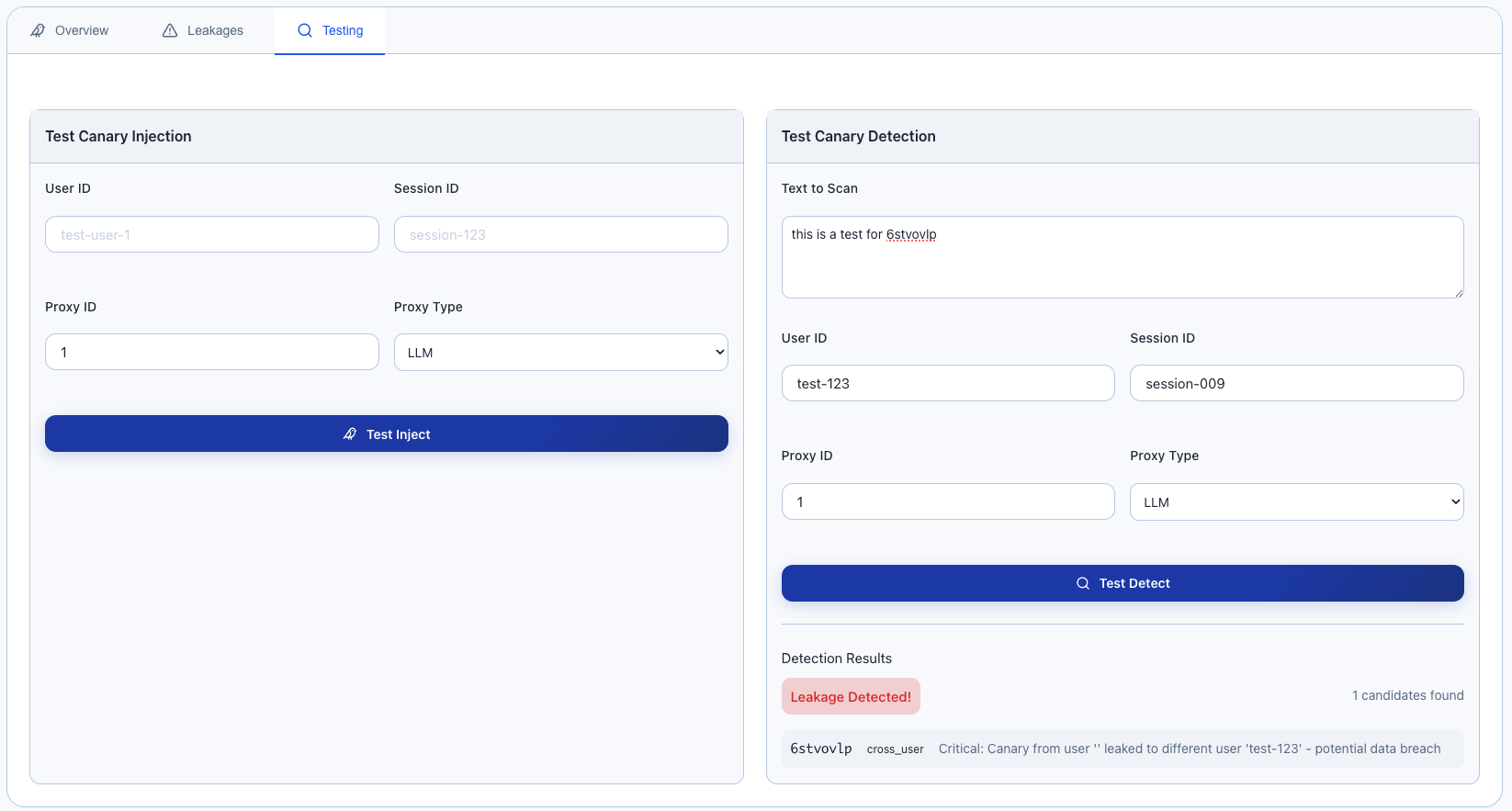Click the Detection Results label
The height and width of the screenshot is (811, 1512).
click(x=837, y=659)
